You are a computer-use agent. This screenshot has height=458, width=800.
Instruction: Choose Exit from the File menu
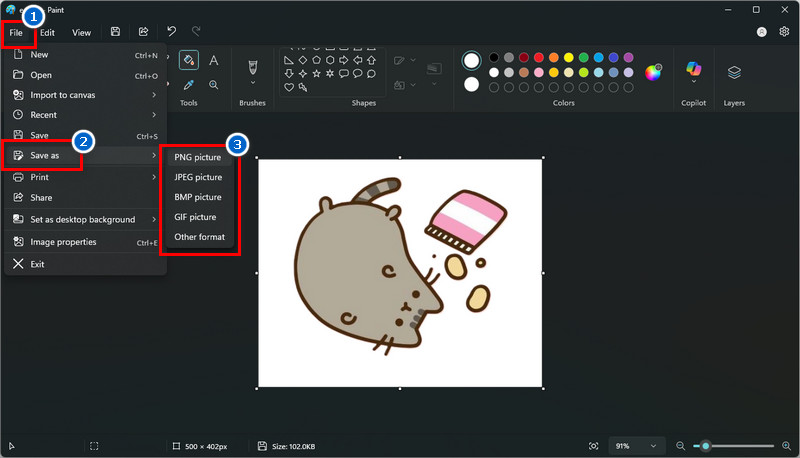coord(85,264)
